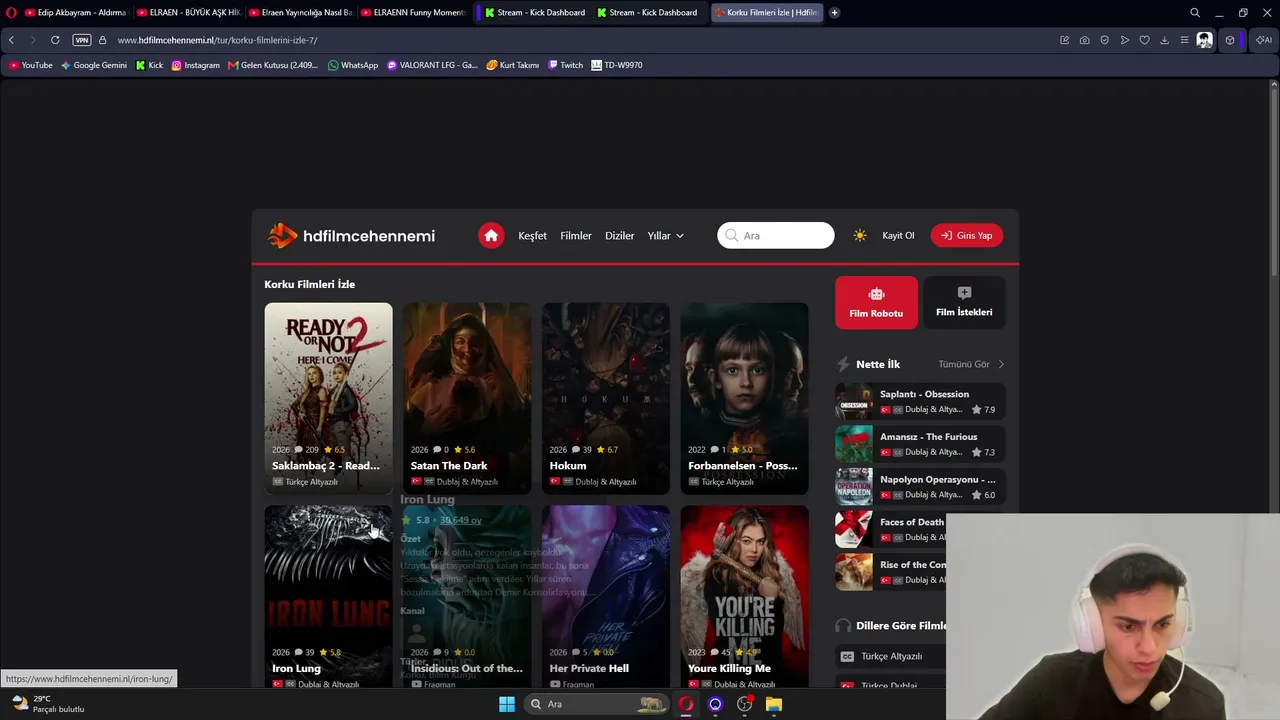Image resolution: width=1280 pixels, height=720 pixels.
Task: Click the send/flow arrow icon in toolbar
Action: tap(1124, 40)
